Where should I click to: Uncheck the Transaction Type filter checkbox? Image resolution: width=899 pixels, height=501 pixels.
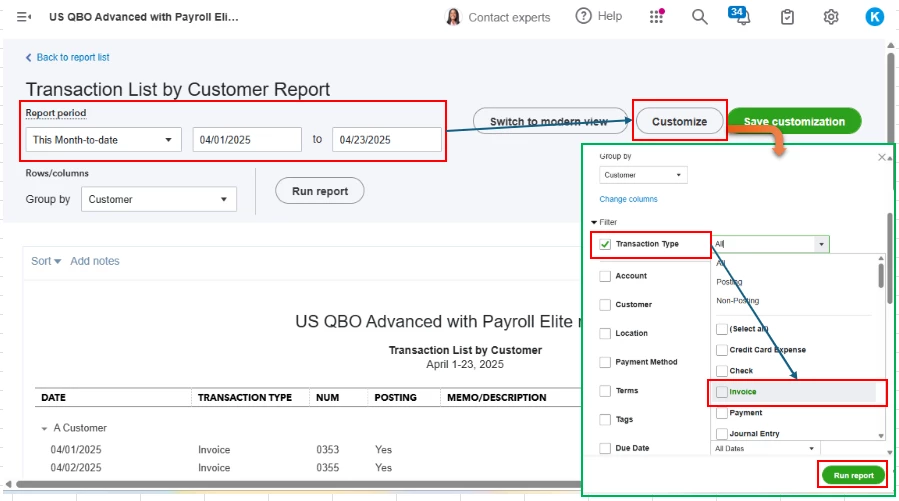[605, 244]
